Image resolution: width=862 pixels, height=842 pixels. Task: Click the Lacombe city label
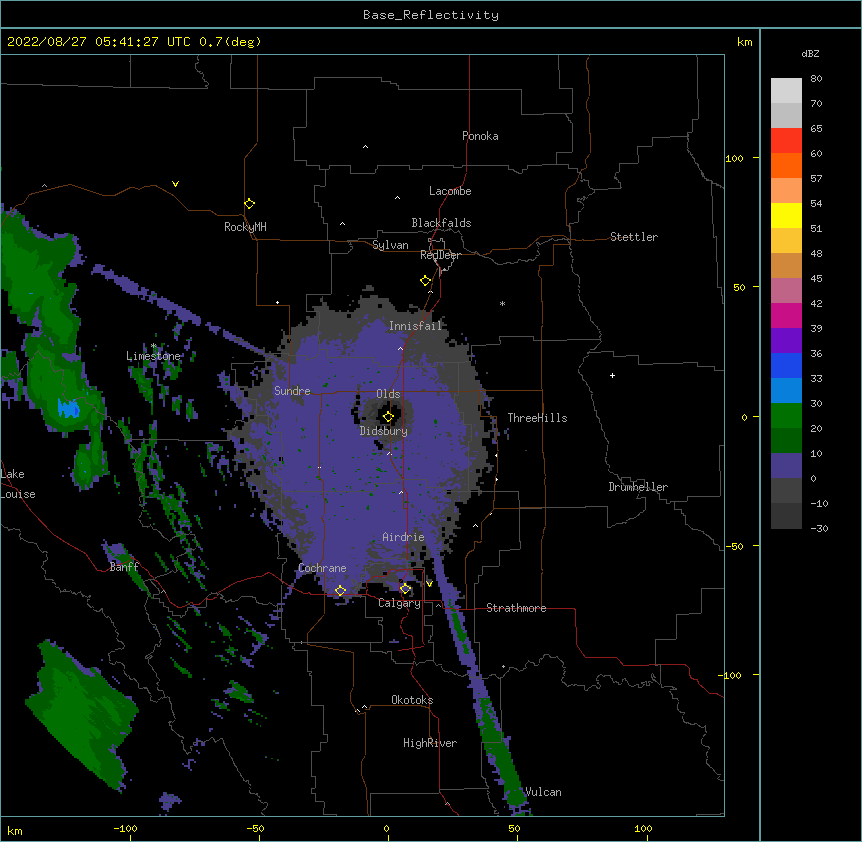coord(450,191)
